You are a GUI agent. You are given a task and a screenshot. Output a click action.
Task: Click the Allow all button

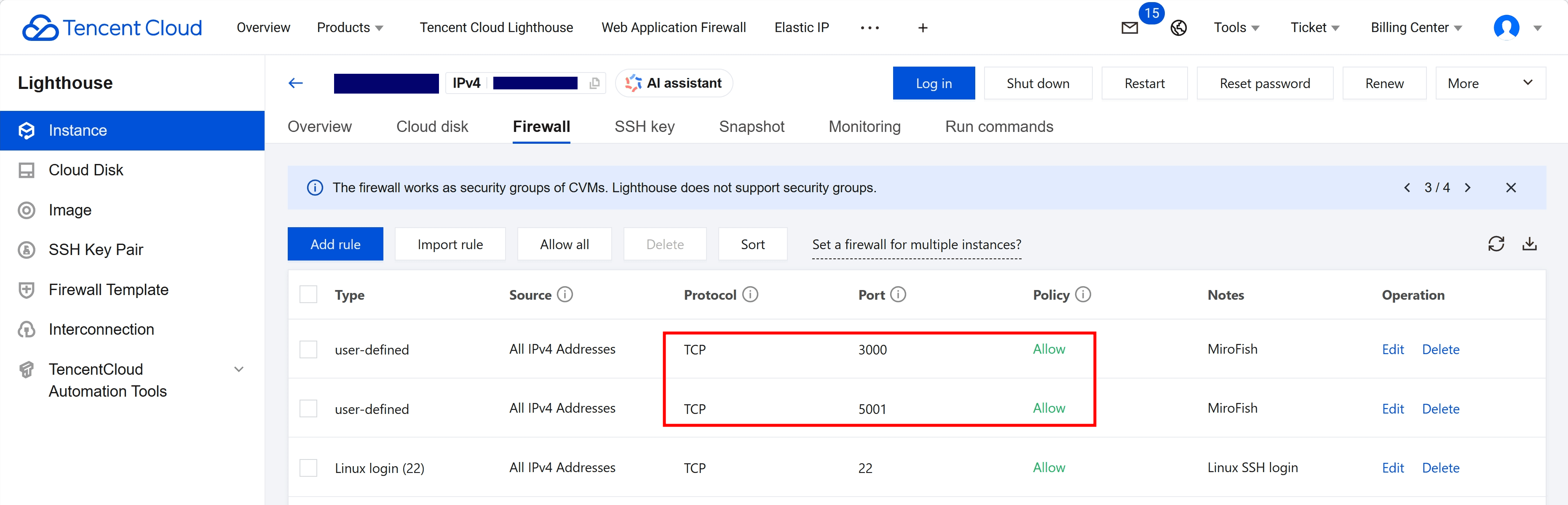point(564,244)
